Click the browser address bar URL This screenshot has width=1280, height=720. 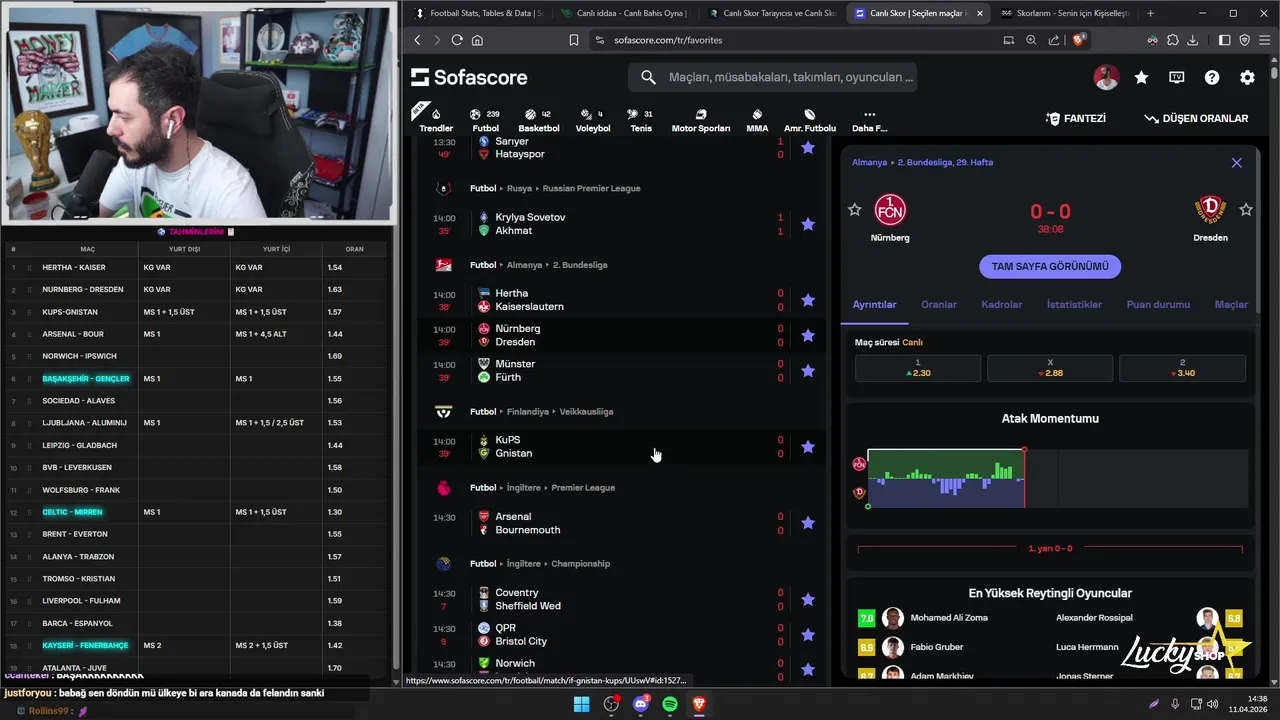[668, 40]
